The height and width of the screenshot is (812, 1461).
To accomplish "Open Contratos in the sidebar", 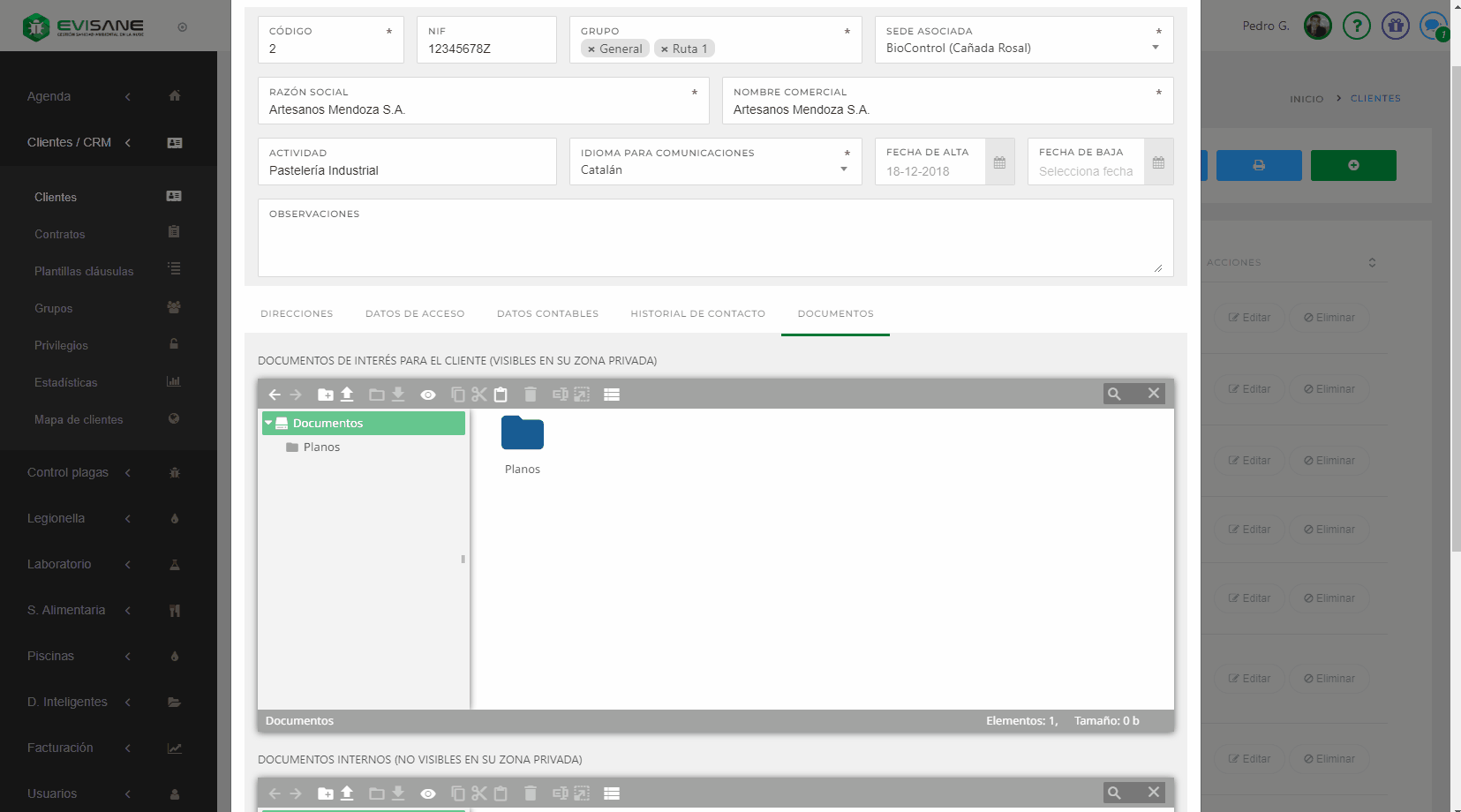I will click(x=60, y=235).
